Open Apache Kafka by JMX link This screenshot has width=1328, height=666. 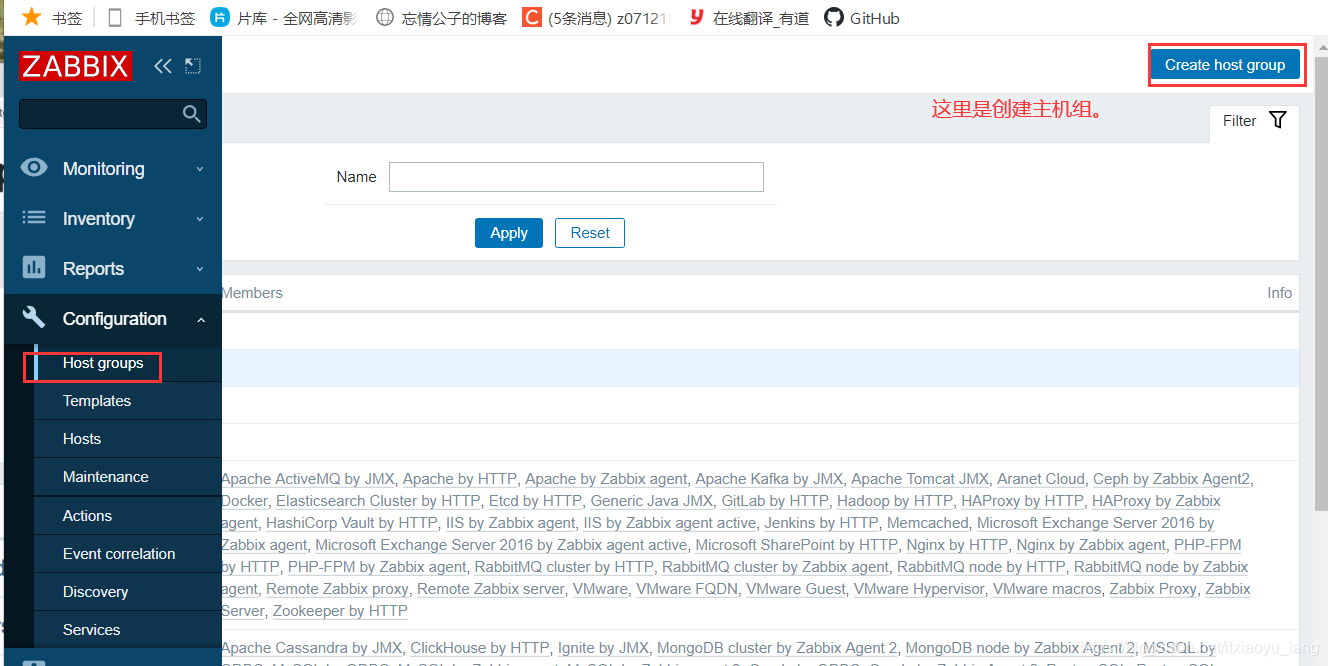click(769, 479)
